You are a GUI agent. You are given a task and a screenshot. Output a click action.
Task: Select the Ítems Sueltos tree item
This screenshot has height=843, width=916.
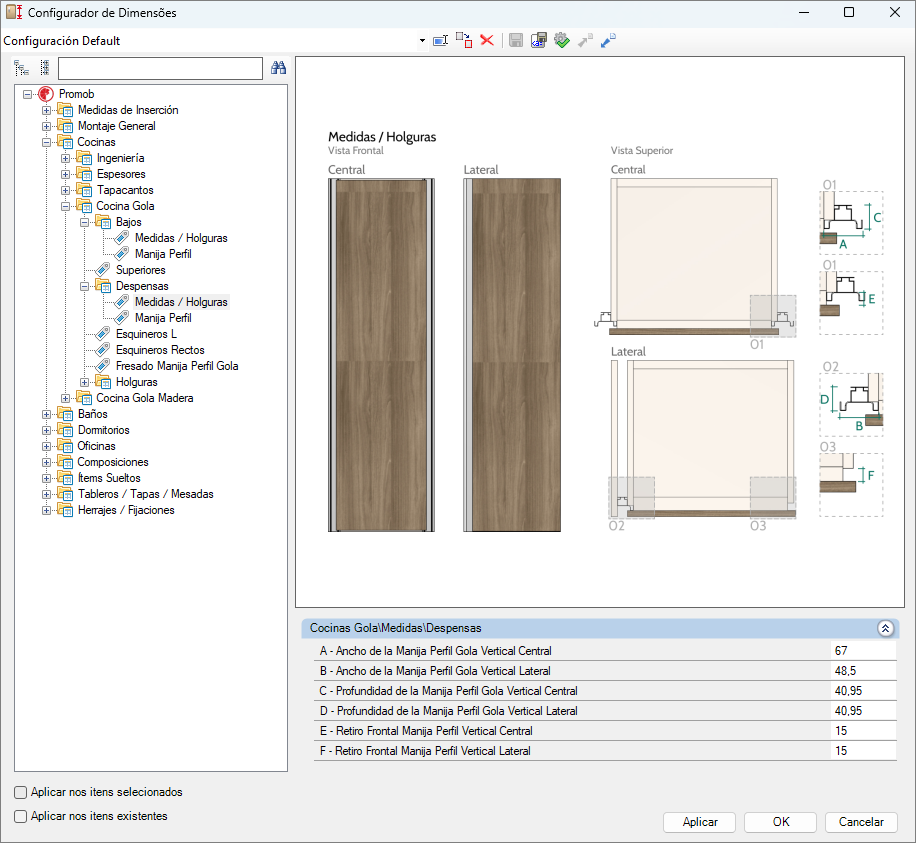pyautogui.click(x=109, y=478)
